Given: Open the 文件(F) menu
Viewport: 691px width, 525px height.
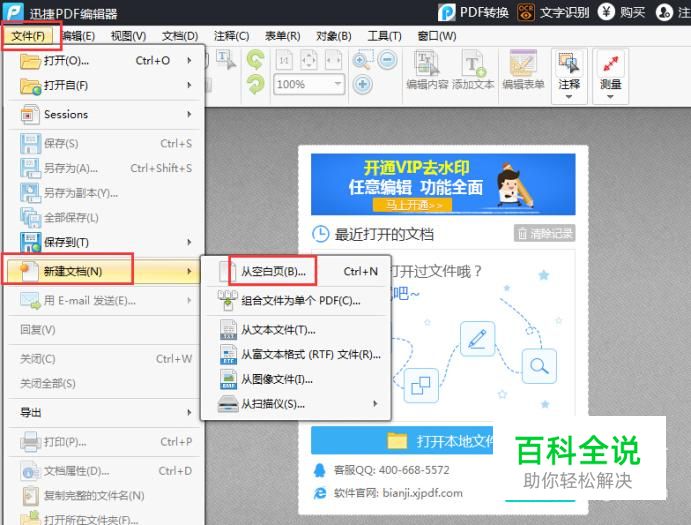Looking at the screenshot, I should [28, 36].
